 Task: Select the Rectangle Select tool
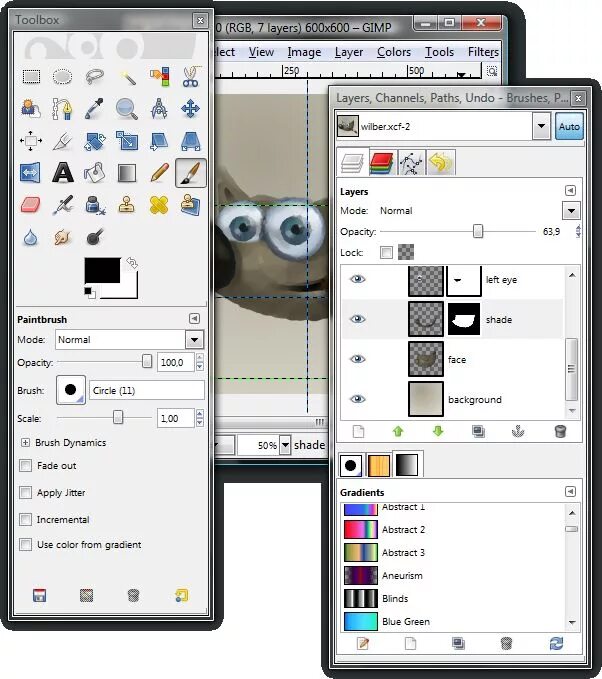point(31,77)
